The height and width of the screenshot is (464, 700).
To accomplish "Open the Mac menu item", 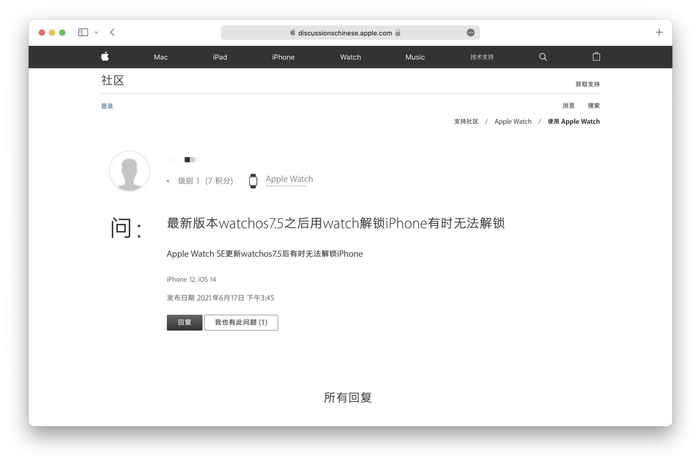I will [x=161, y=57].
